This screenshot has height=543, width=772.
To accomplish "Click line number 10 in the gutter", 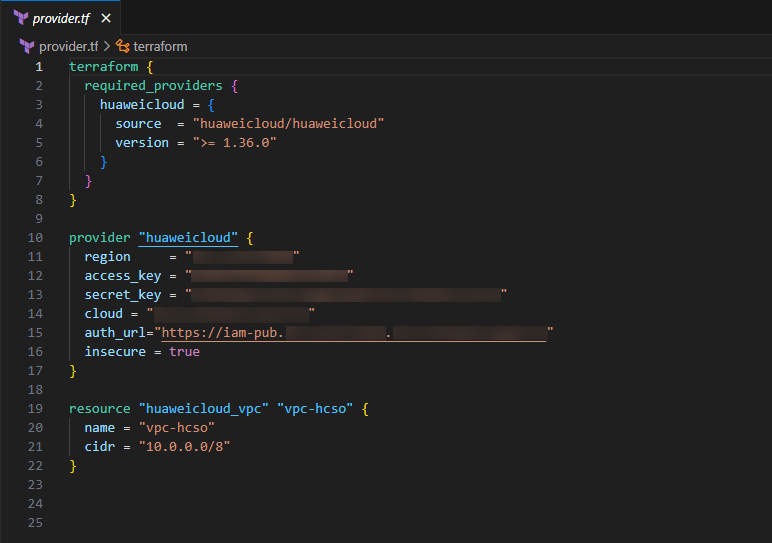I will tap(36, 238).
